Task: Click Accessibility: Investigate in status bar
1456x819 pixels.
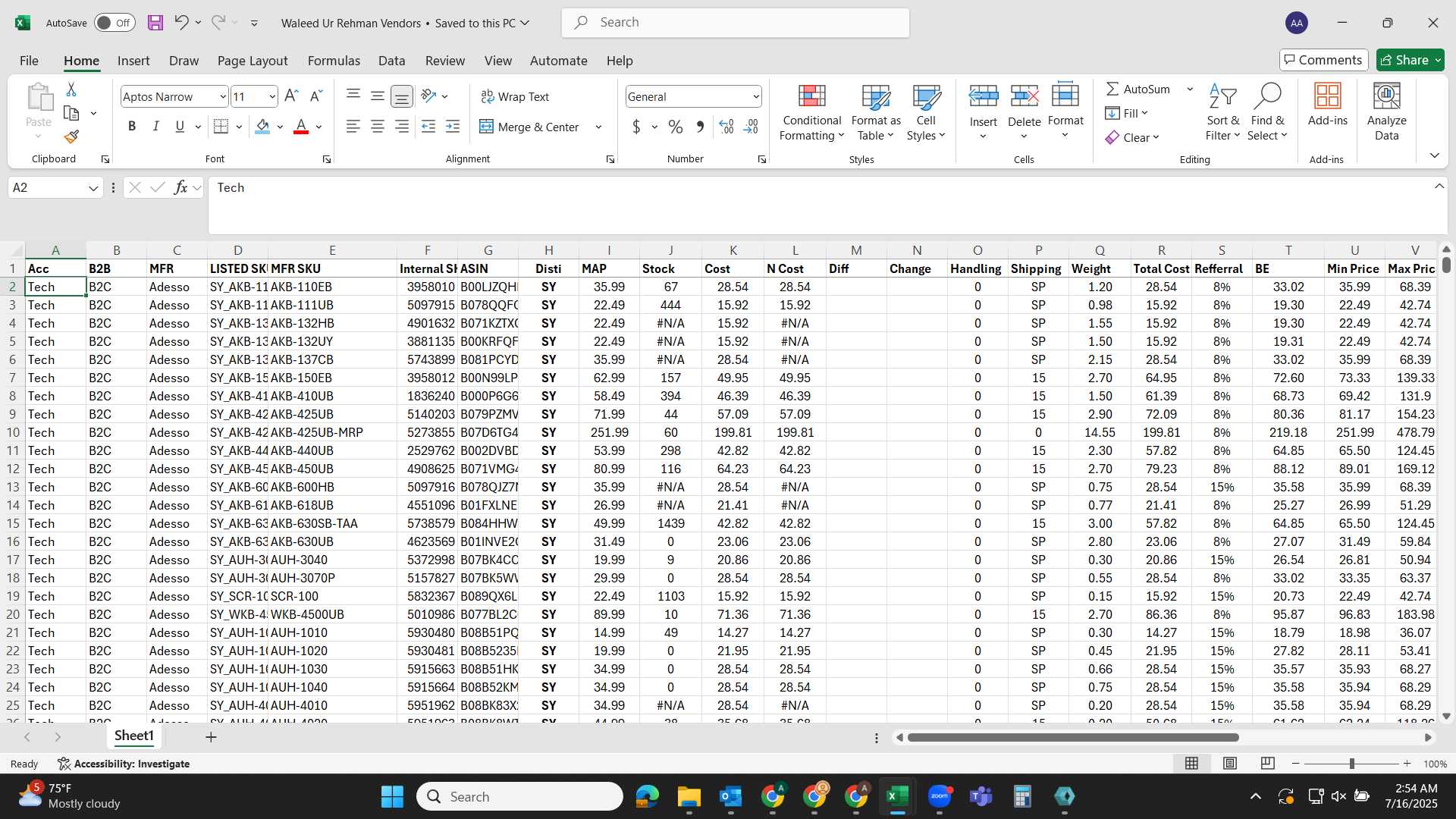Action: pyautogui.click(x=124, y=764)
